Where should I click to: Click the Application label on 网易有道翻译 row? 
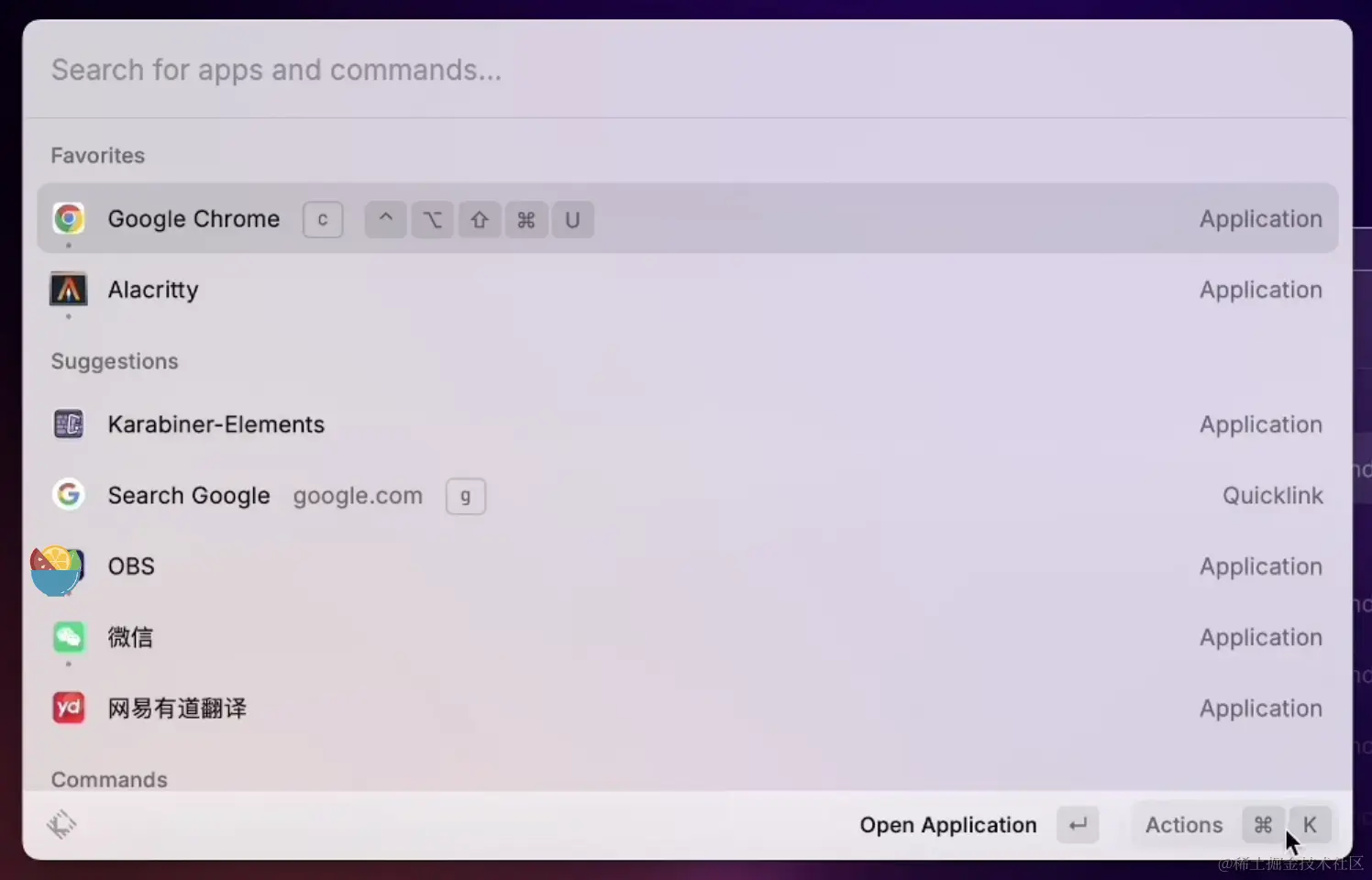[1261, 709]
